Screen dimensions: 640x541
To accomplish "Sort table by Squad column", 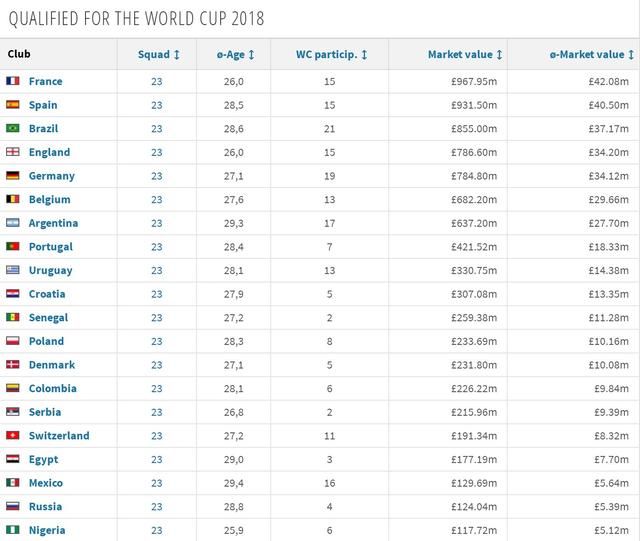I will 159,54.
